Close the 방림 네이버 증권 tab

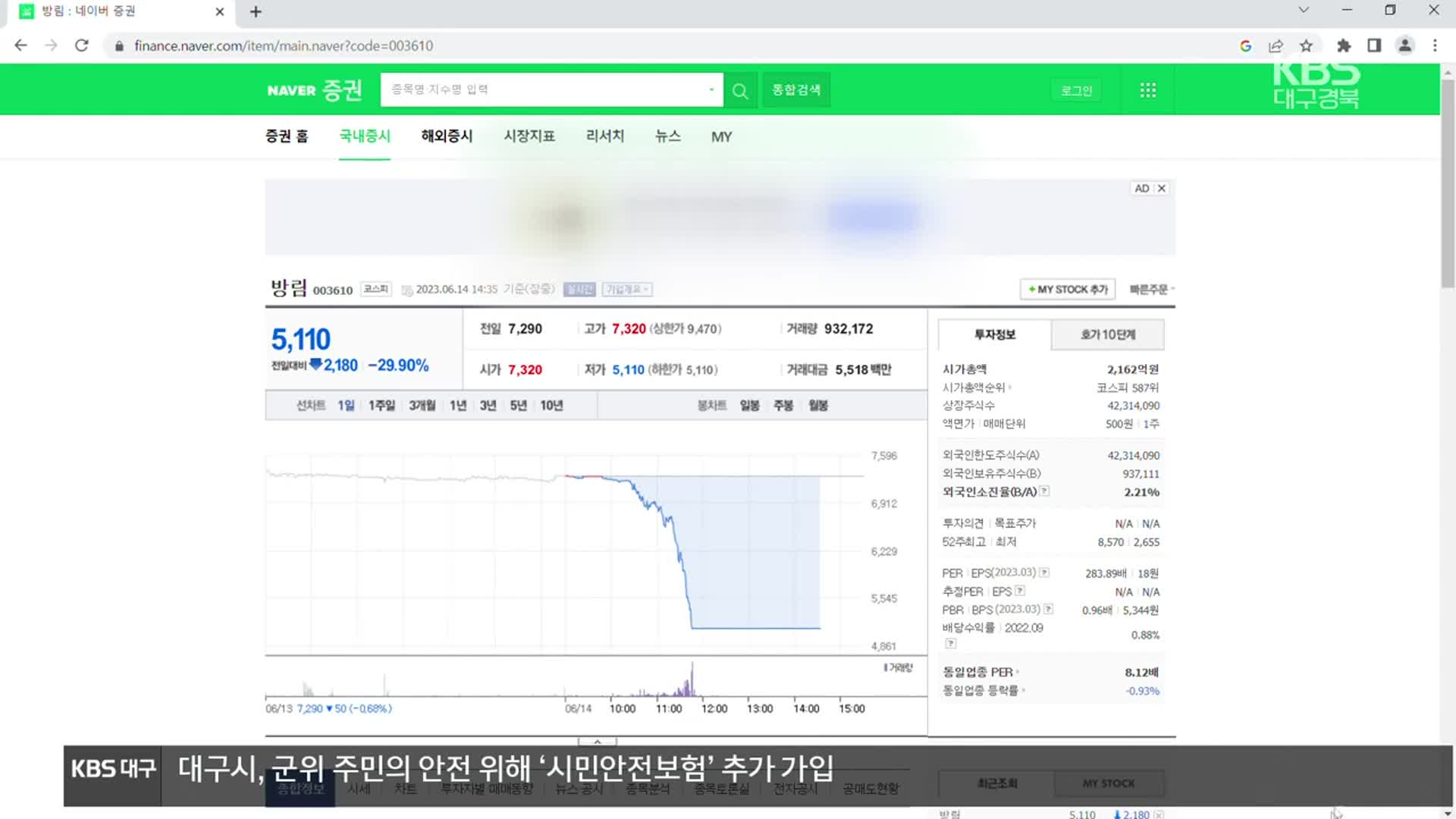(219, 11)
